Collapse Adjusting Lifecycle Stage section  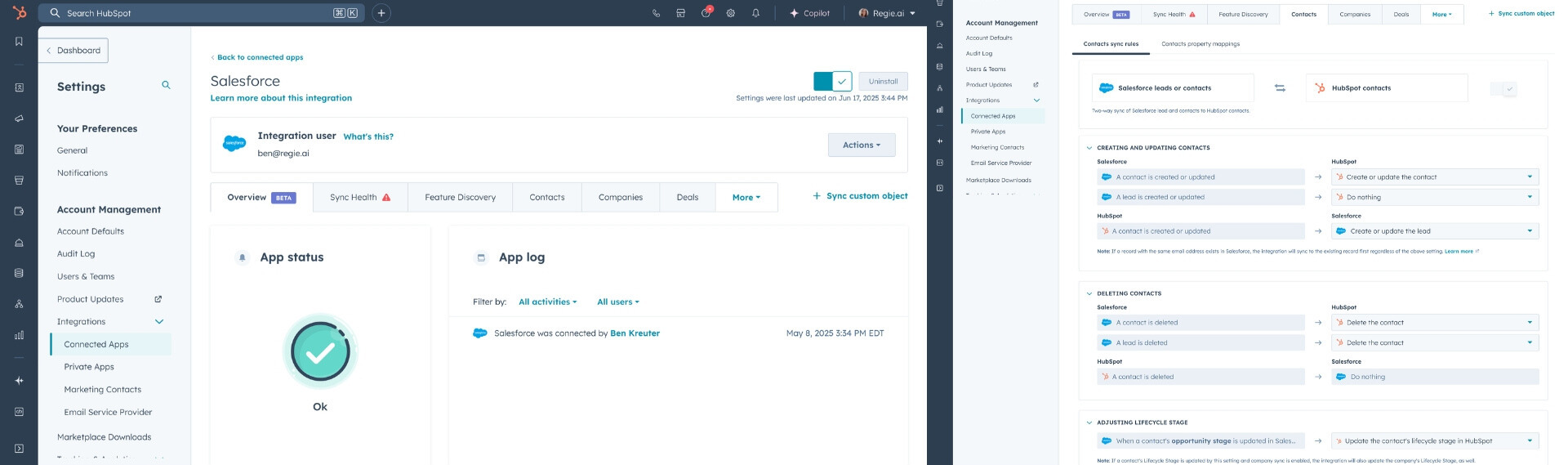pos(1089,423)
